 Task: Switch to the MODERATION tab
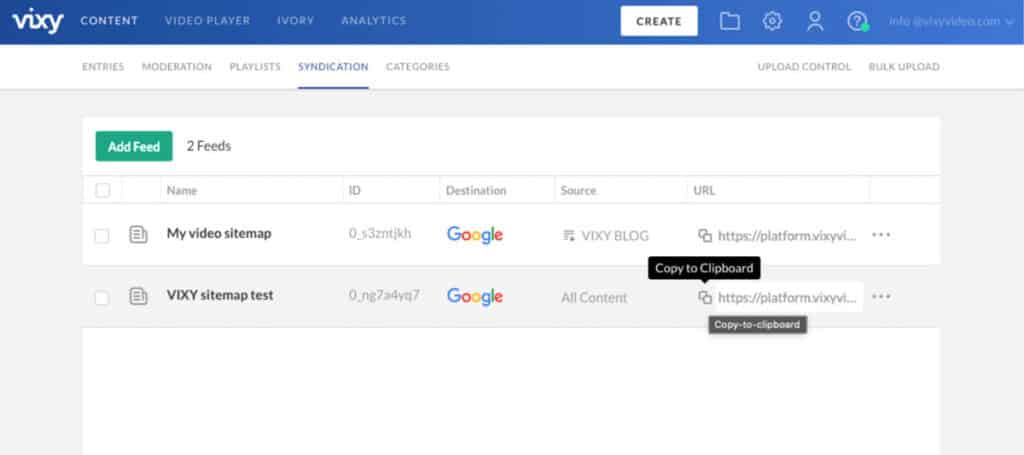click(176, 67)
